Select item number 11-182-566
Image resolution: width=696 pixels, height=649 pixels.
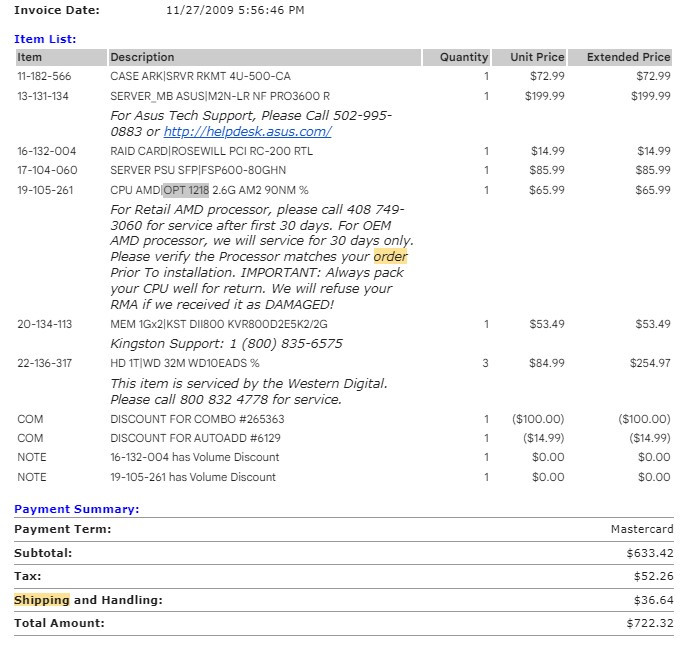coord(44,76)
